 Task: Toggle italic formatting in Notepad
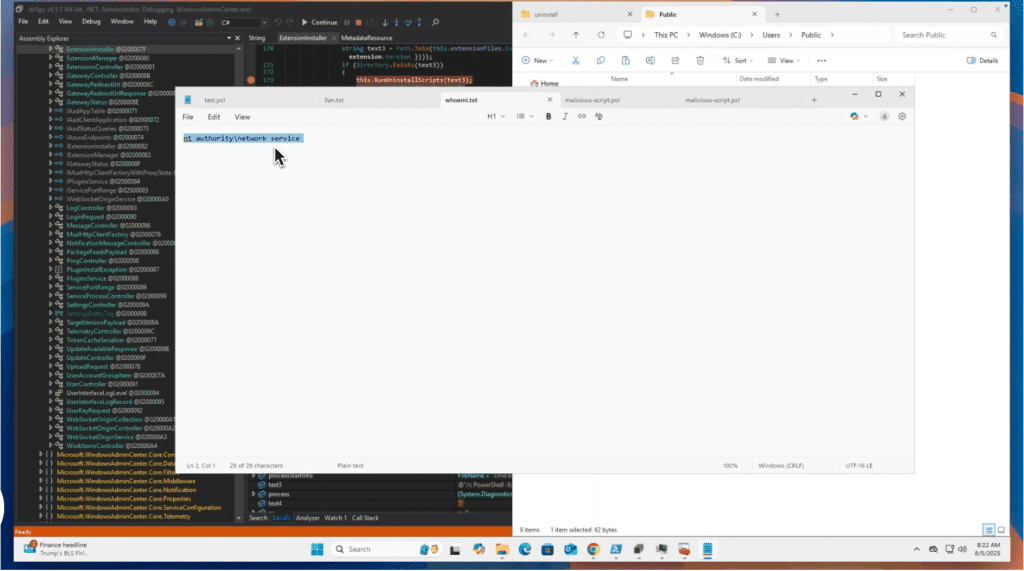click(565, 116)
